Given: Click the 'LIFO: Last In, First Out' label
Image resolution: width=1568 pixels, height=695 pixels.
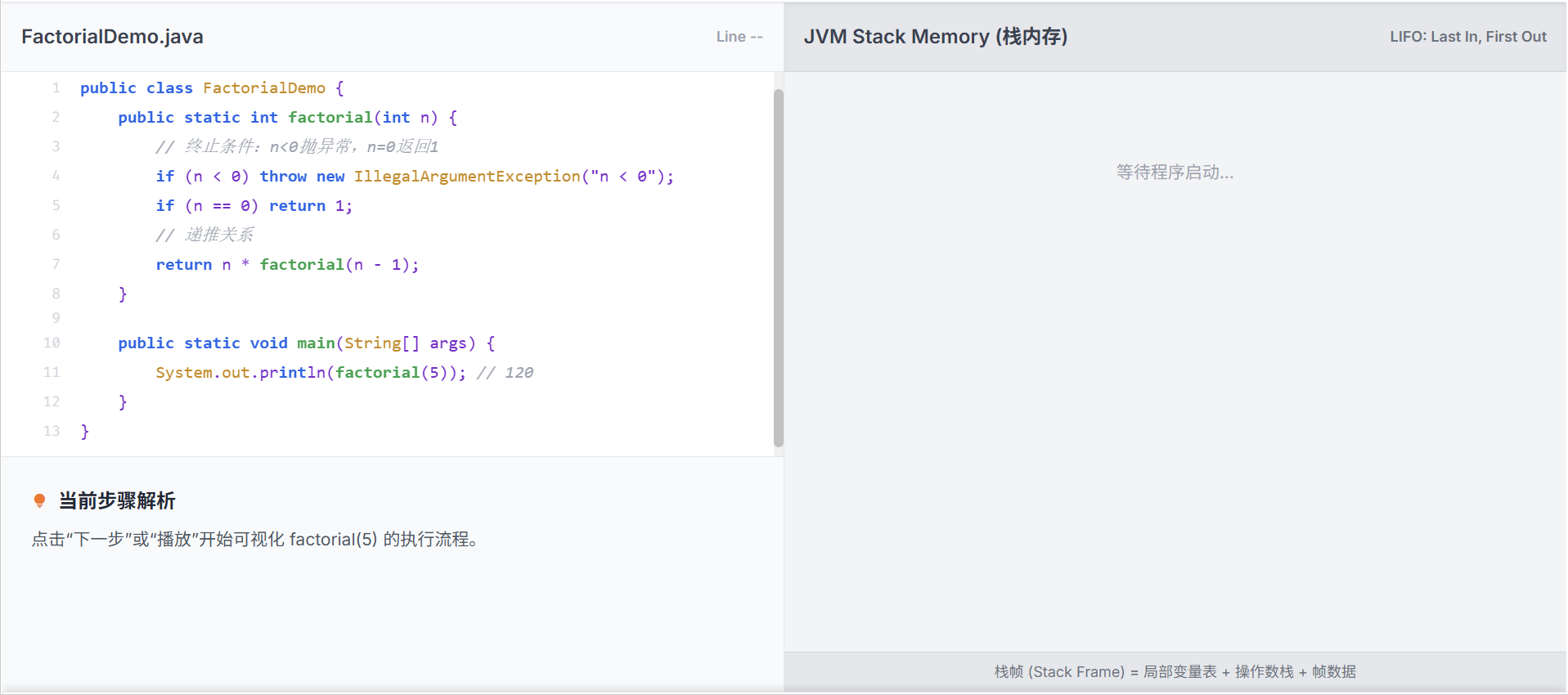Looking at the screenshot, I should [x=1467, y=37].
